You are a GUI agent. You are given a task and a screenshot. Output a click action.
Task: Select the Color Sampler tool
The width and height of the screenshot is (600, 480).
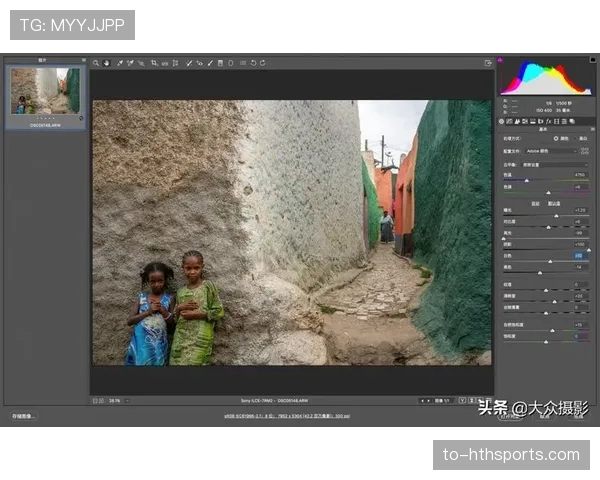[x=130, y=63]
